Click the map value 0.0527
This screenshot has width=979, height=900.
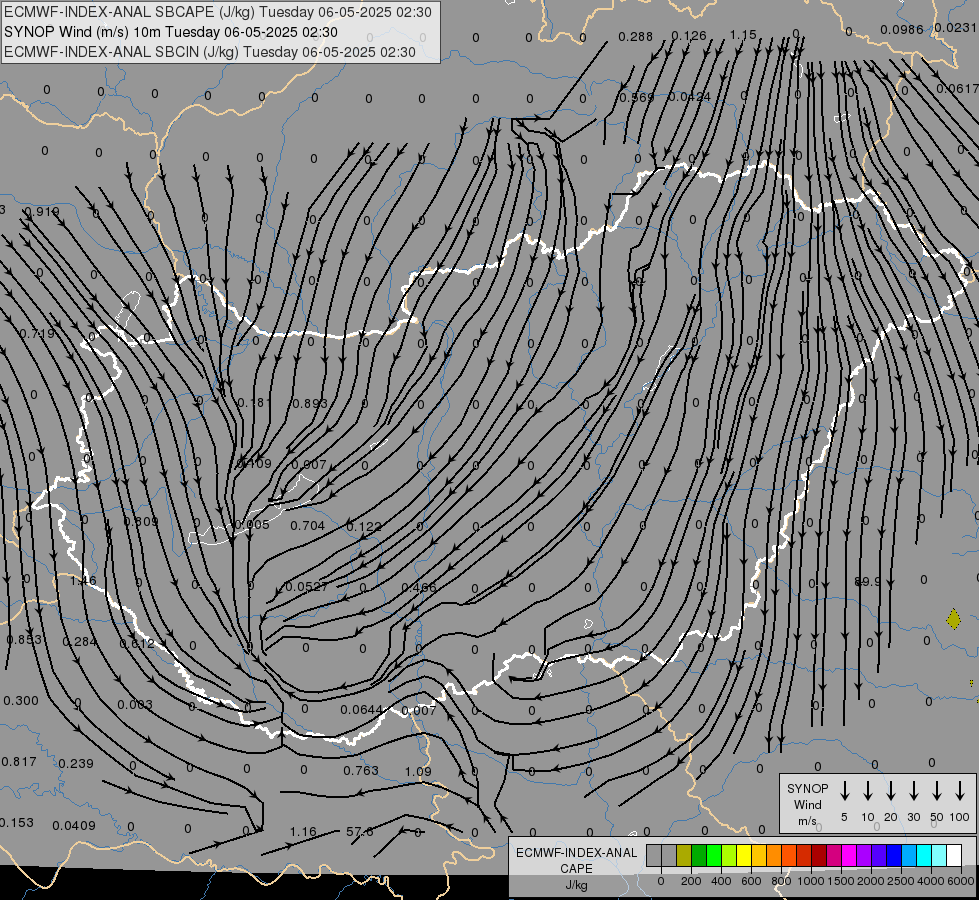tap(307, 586)
